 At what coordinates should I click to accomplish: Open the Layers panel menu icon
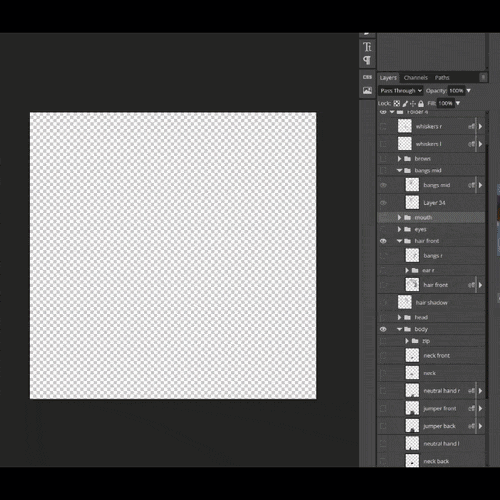point(483,78)
